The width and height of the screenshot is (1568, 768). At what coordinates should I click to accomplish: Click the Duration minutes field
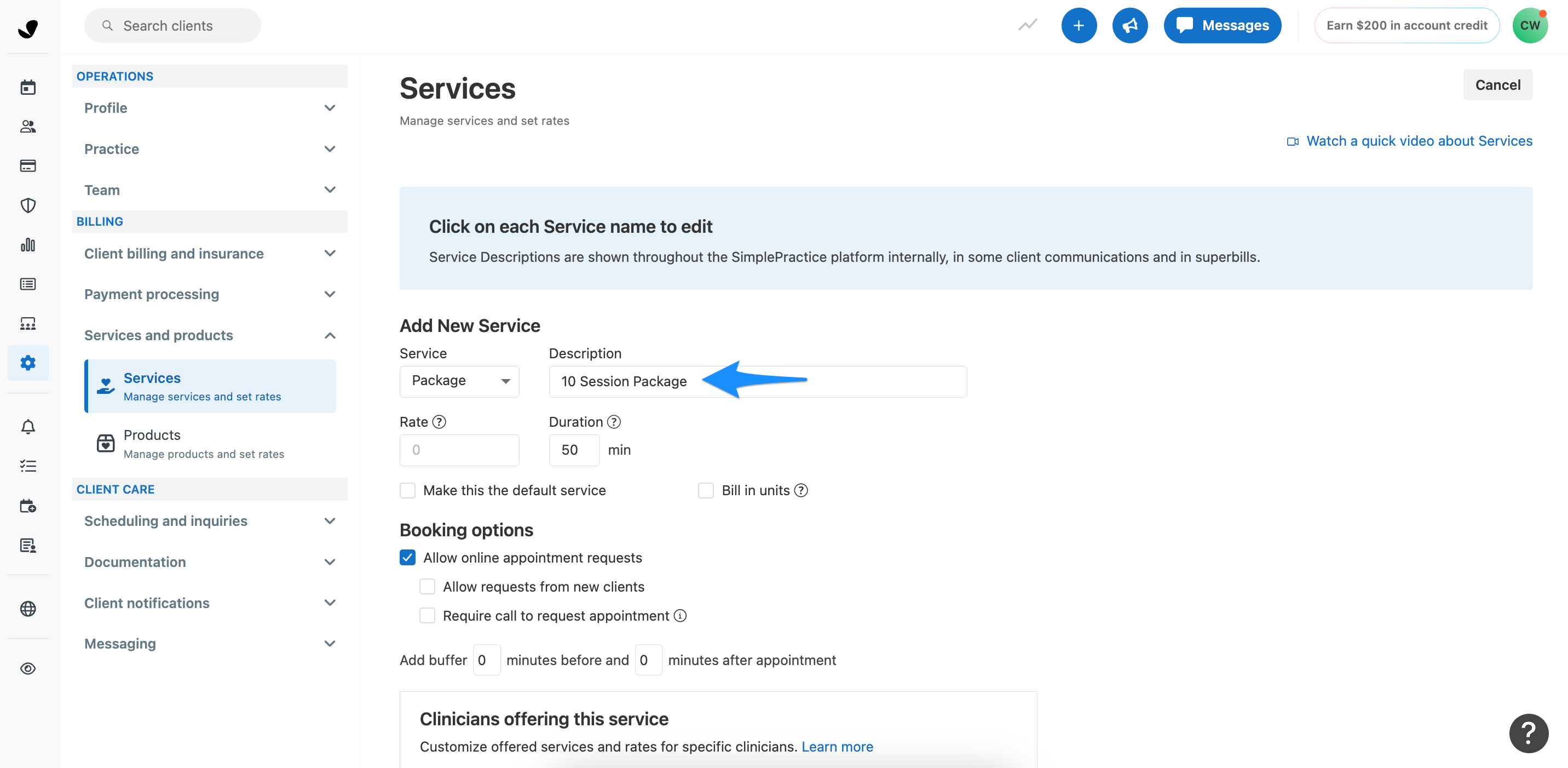(574, 450)
